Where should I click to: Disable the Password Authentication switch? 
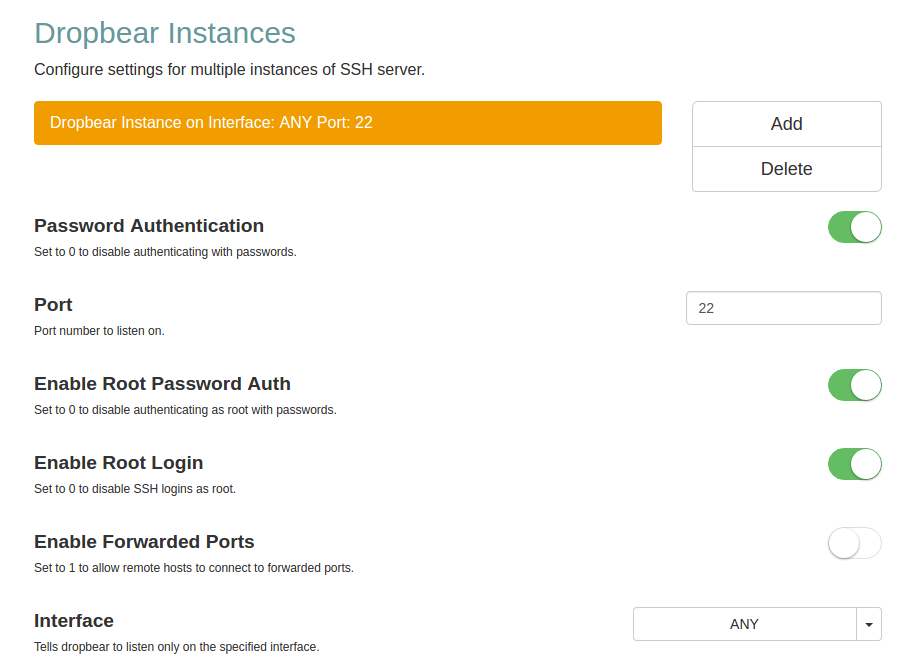pos(854,227)
